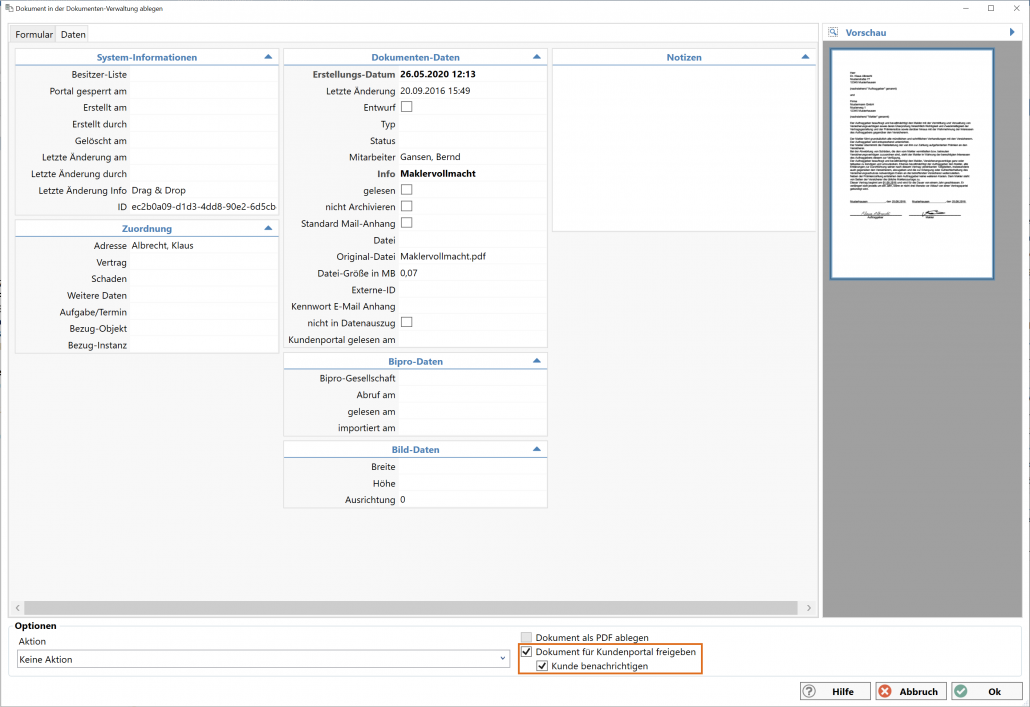The height and width of the screenshot is (707, 1030).
Task: Uncheck 'Kunde benachrichtigen'
Action: click(542, 666)
